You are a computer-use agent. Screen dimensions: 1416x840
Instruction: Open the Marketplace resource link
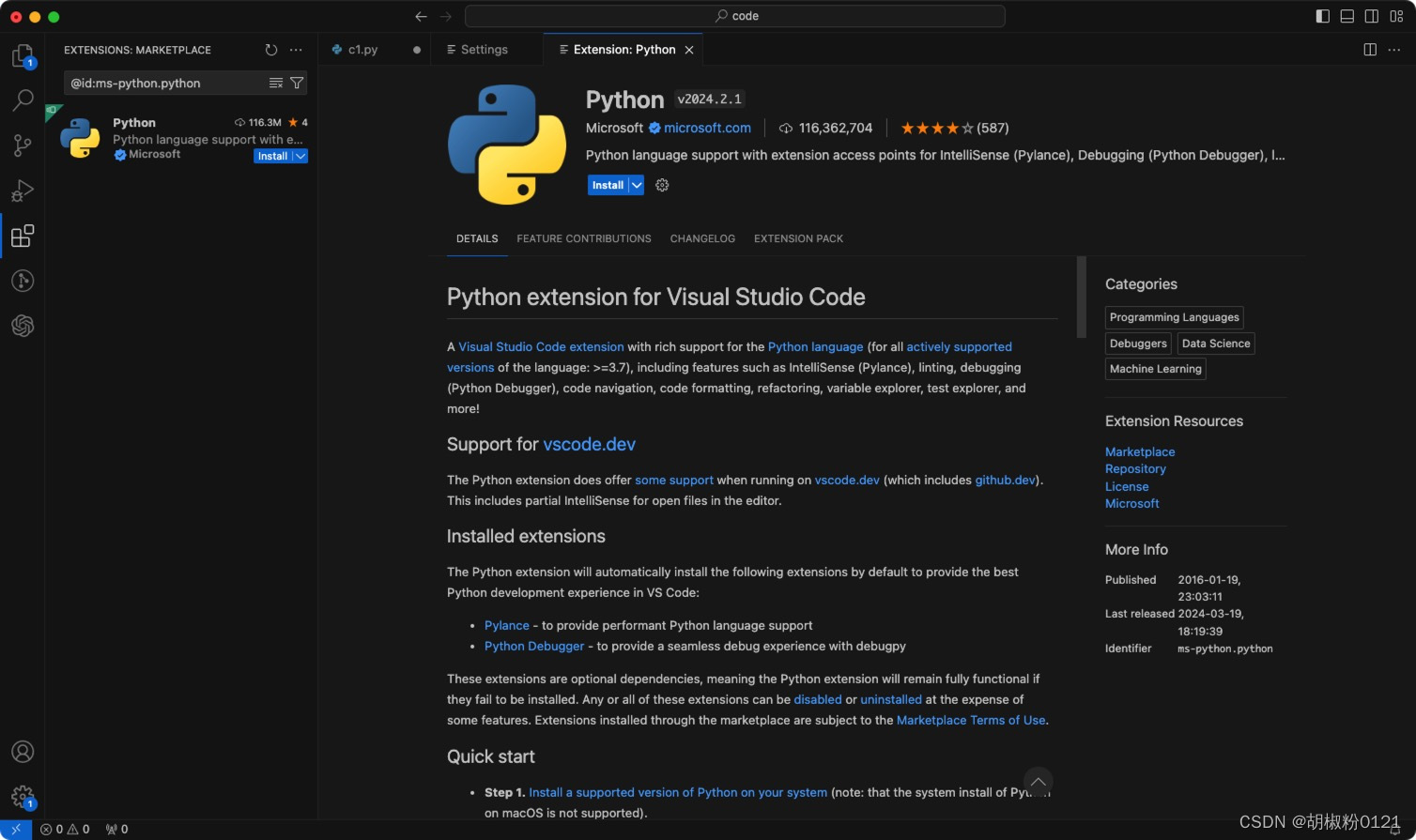tap(1140, 451)
